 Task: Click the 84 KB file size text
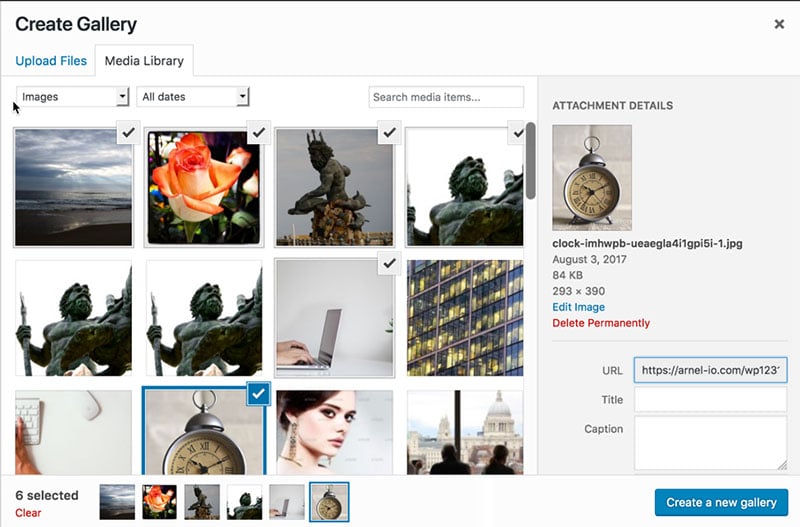point(567,275)
